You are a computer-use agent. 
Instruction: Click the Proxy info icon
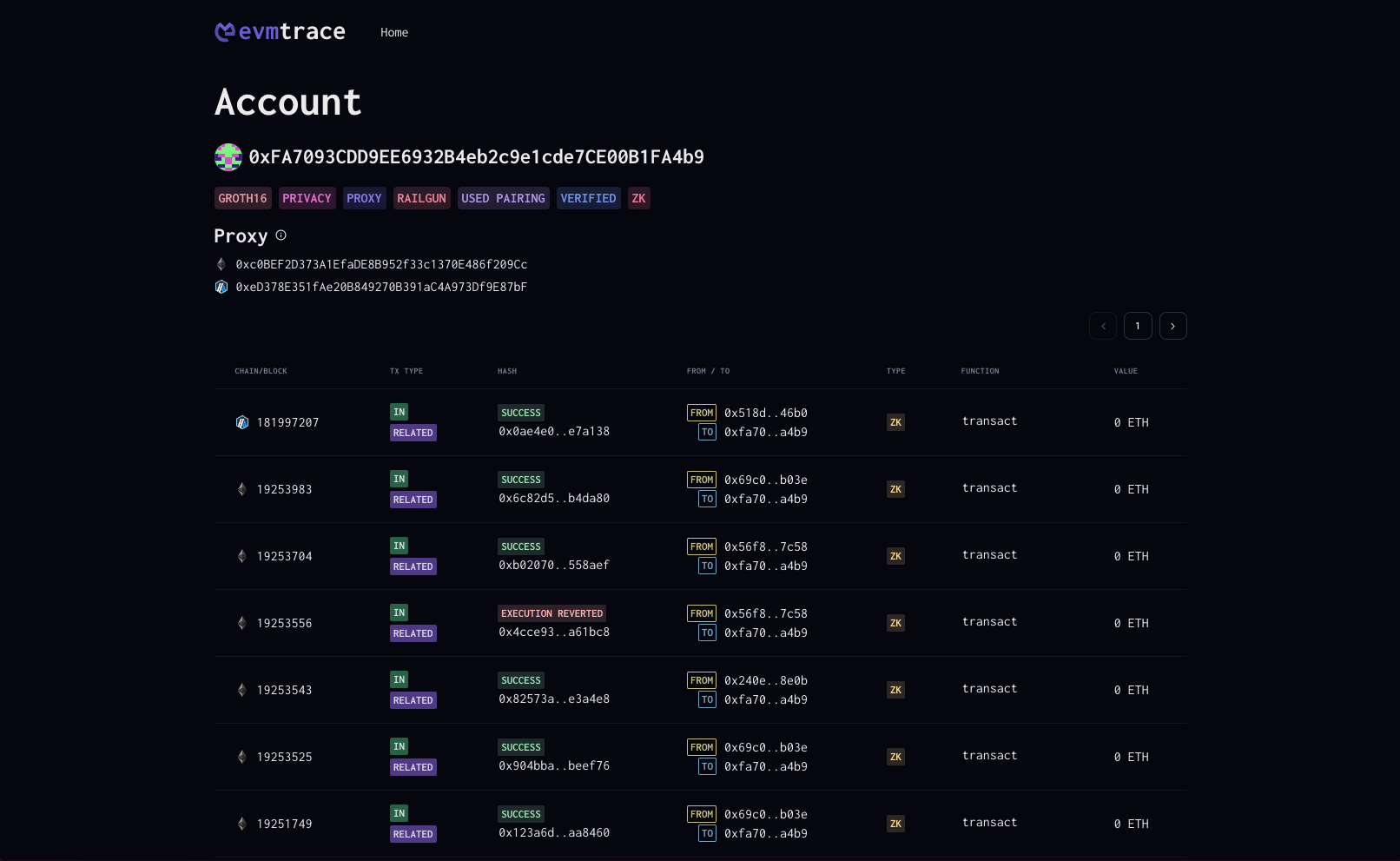281,235
